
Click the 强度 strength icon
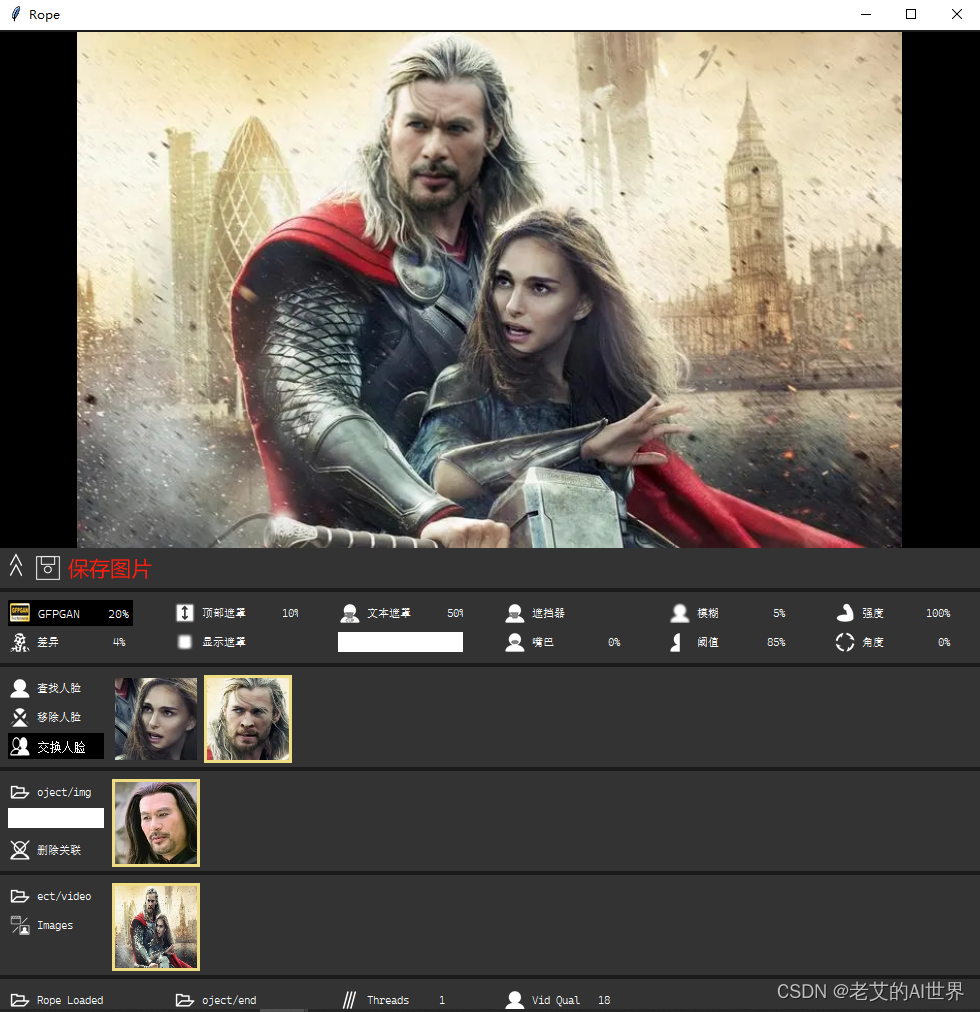[x=844, y=613]
